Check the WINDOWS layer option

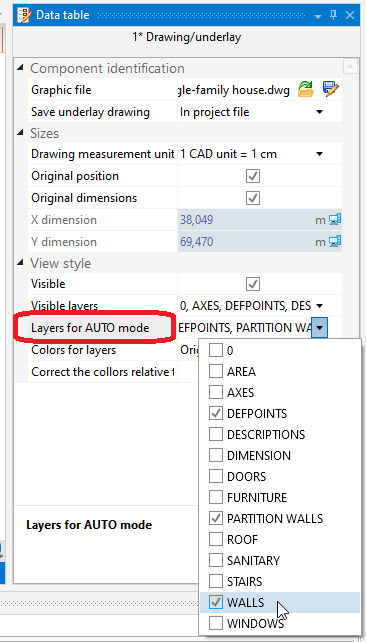216,624
